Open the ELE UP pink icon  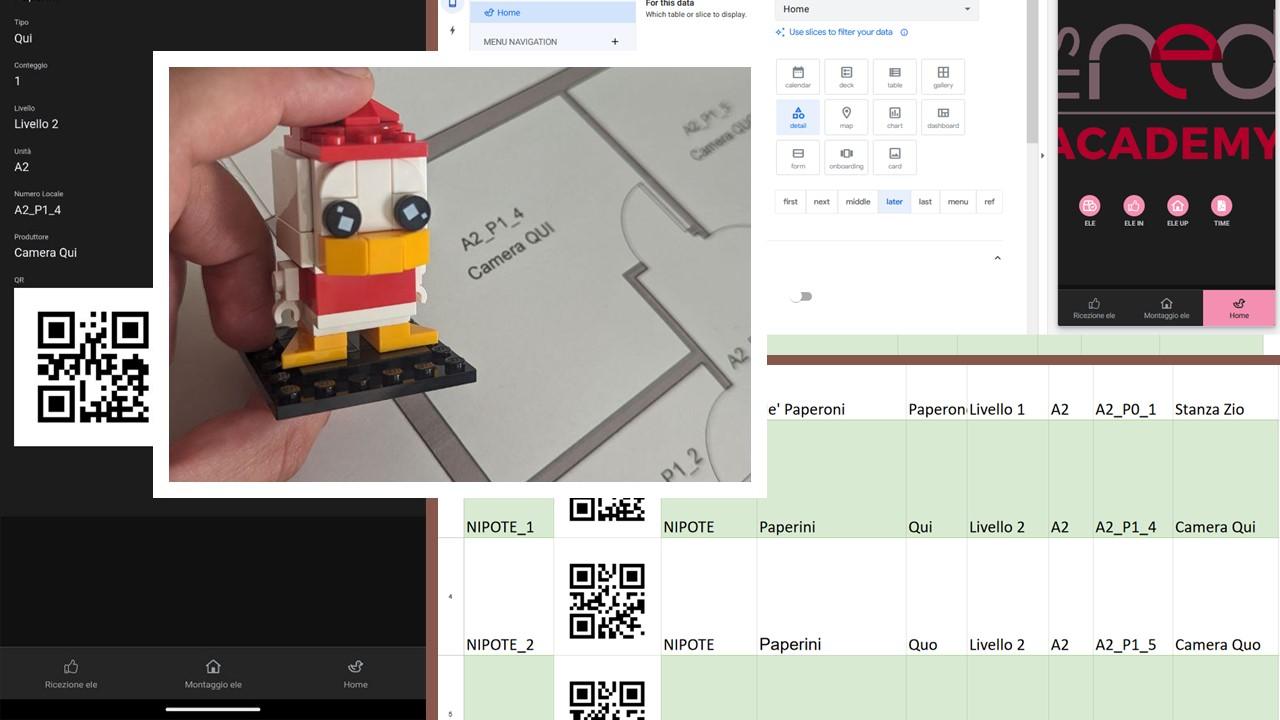point(1177,206)
